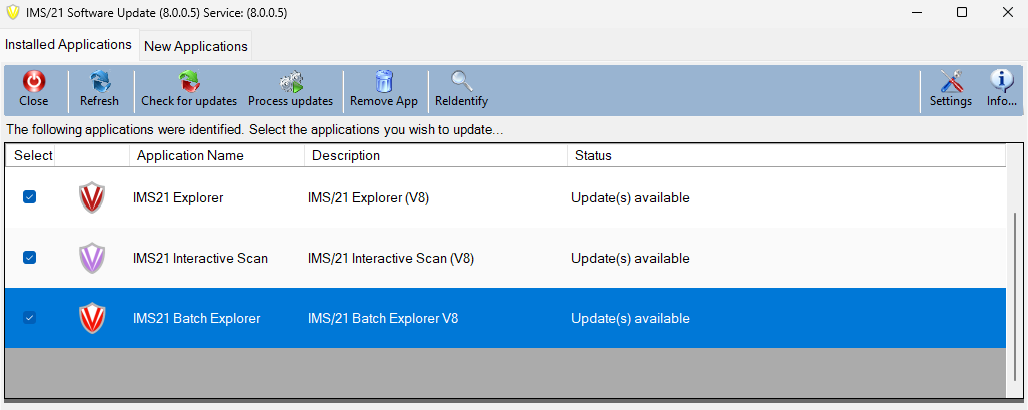Click the IMS/21 Explorer (V8) description
This screenshot has height=410, width=1028.
point(368,197)
